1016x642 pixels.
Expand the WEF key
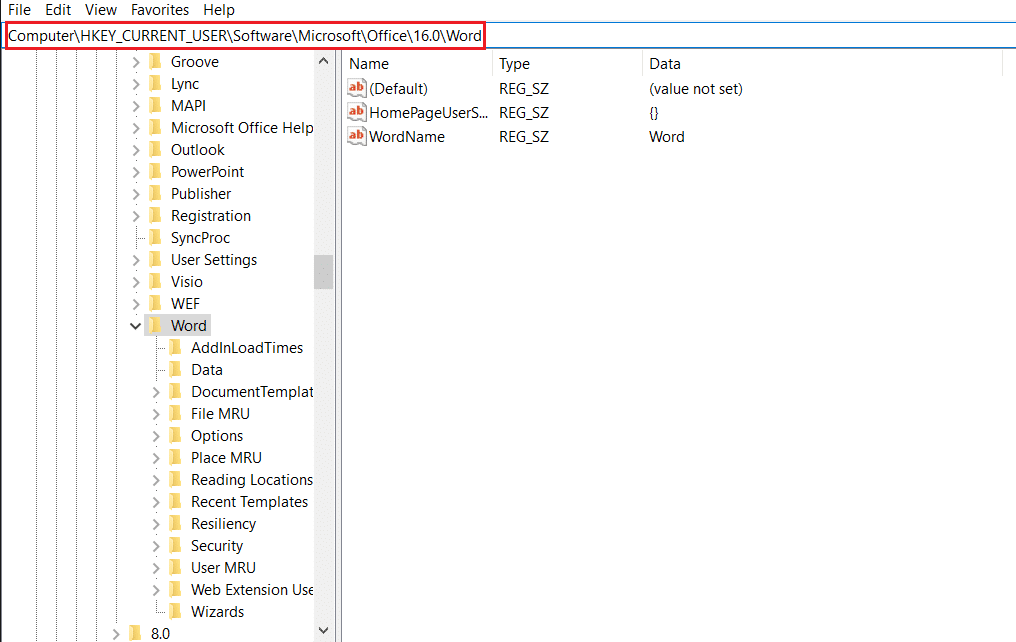click(135, 304)
